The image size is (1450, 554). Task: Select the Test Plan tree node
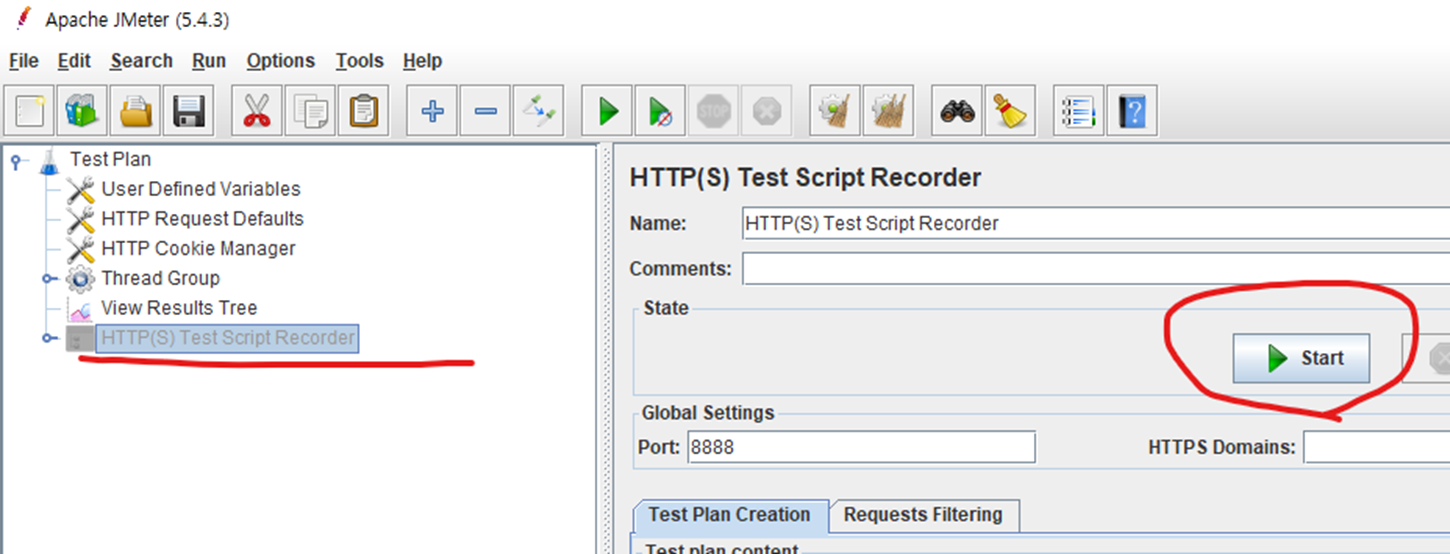111,159
